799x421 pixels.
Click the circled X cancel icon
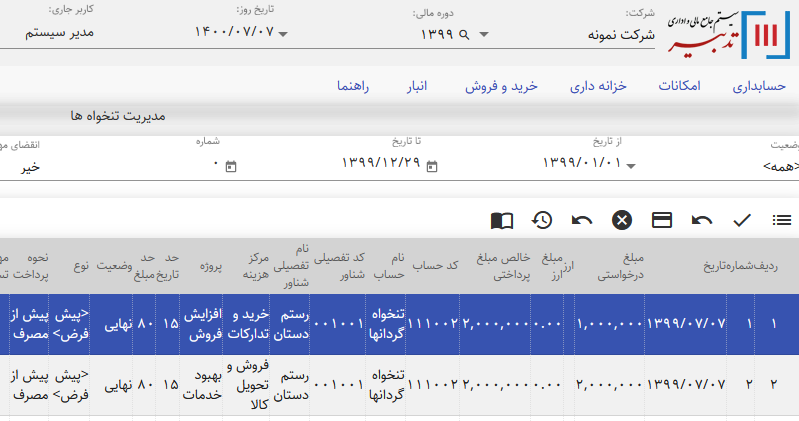click(x=622, y=220)
